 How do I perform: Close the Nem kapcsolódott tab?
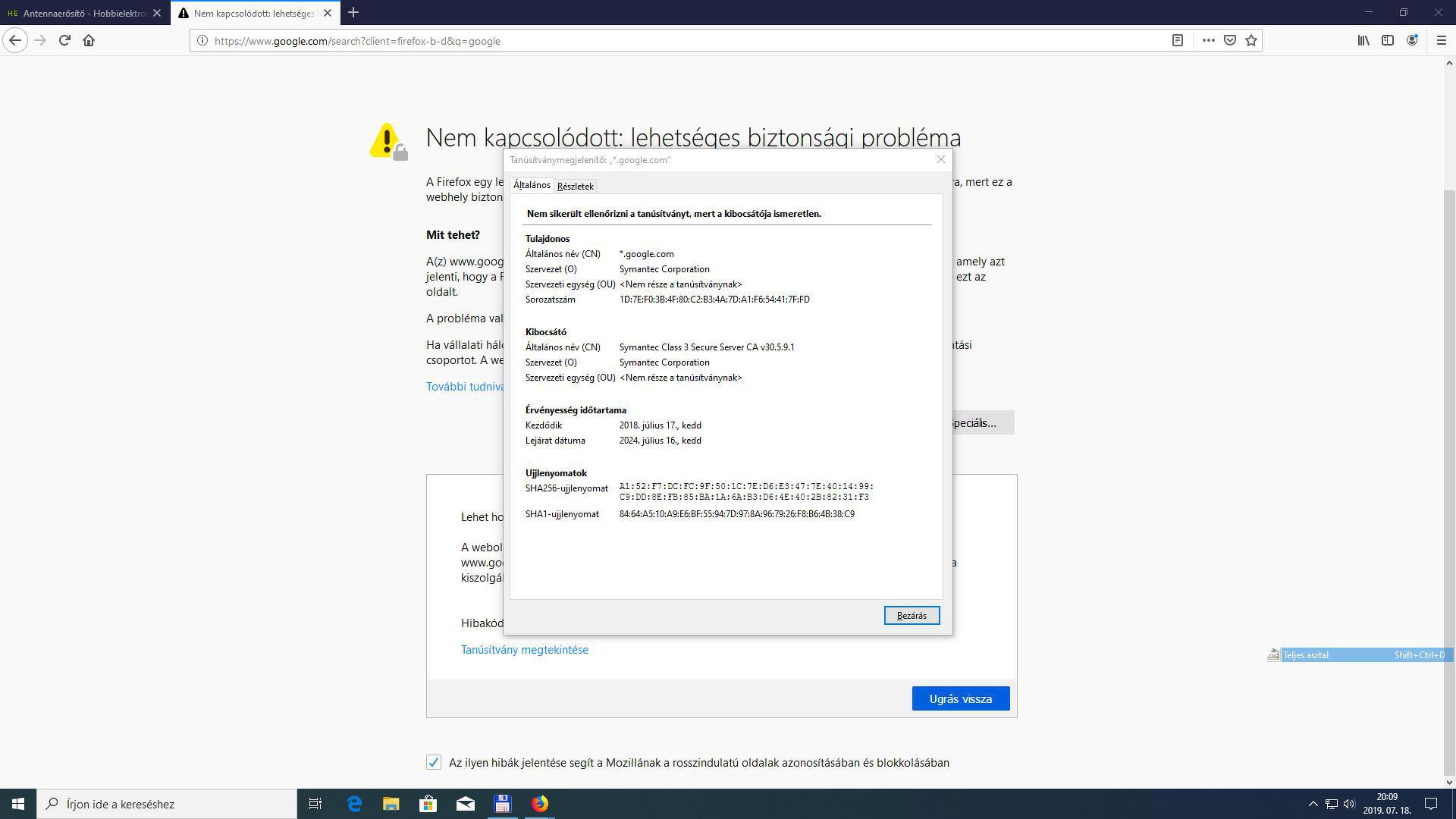point(328,13)
